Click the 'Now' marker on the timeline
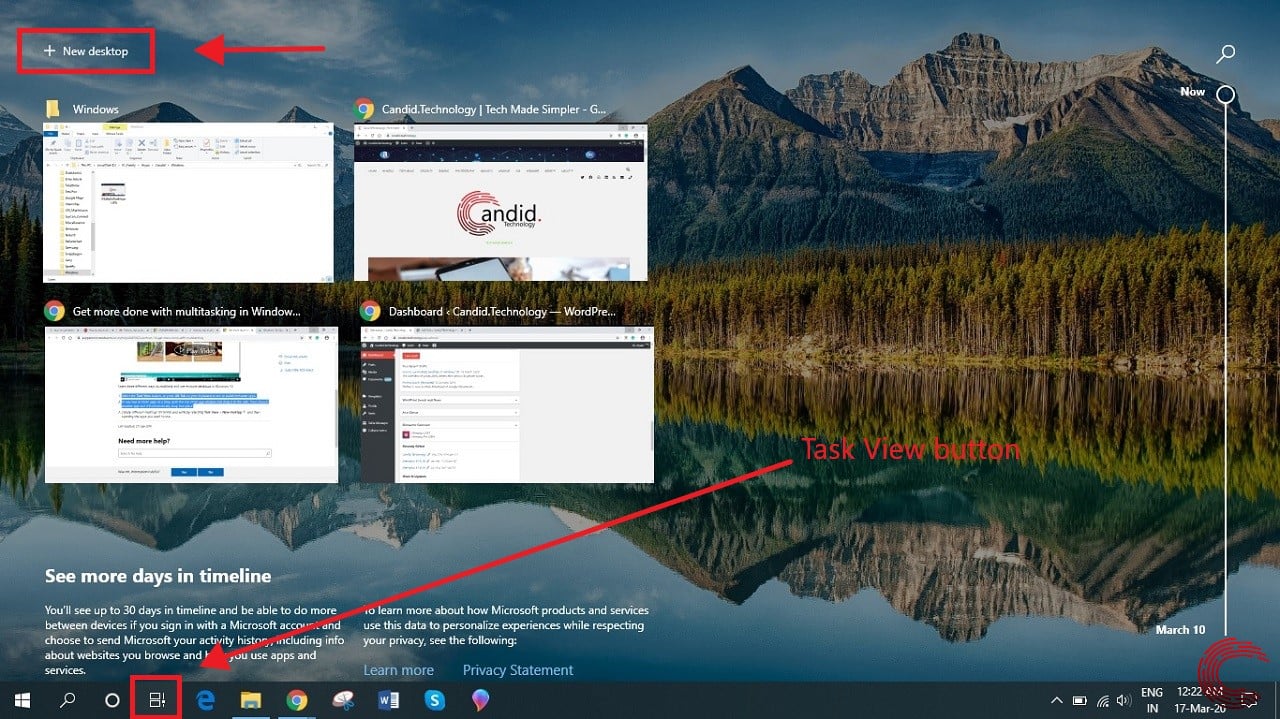This screenshot has width=1280, height=719. 1225,94
